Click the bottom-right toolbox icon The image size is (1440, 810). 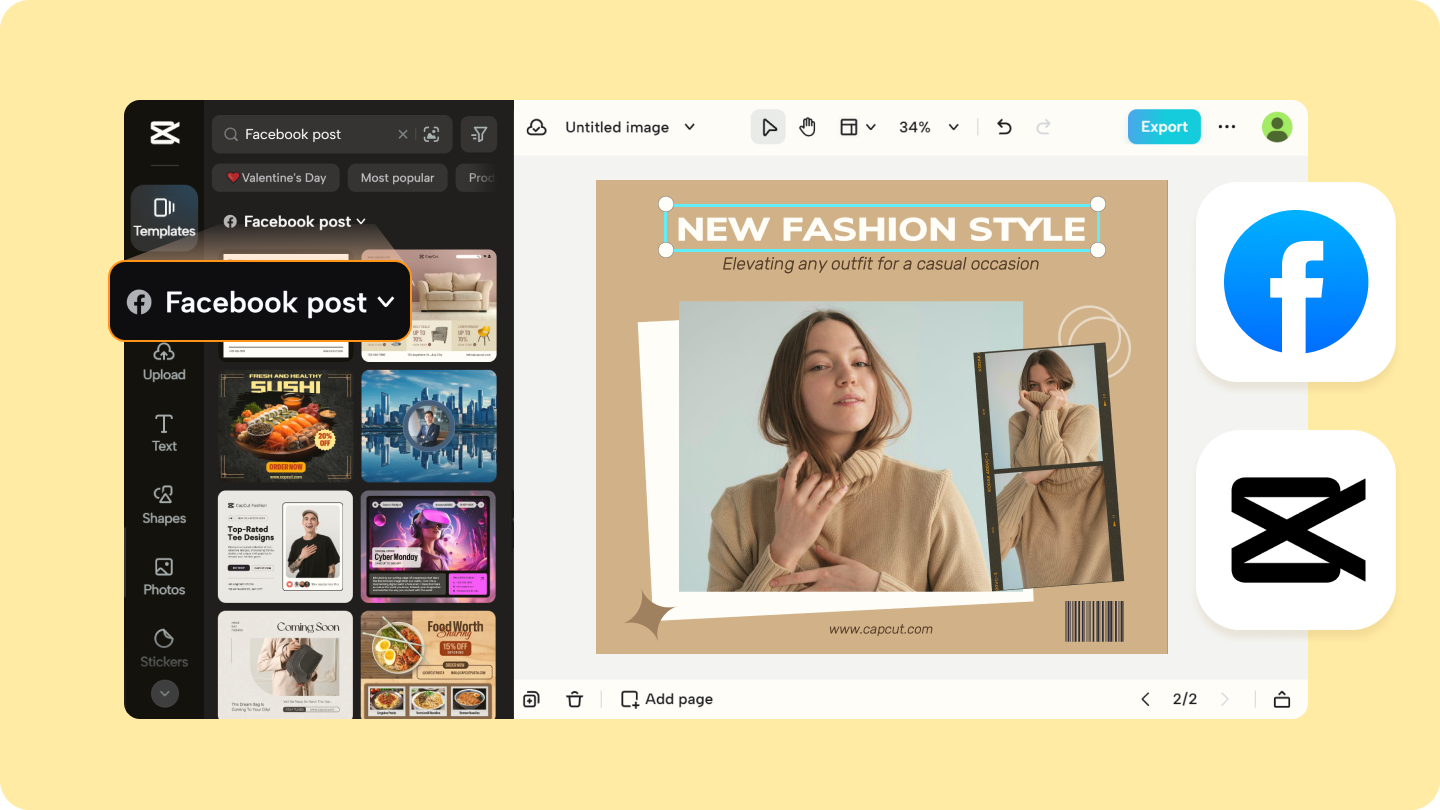pos(1282,699)
